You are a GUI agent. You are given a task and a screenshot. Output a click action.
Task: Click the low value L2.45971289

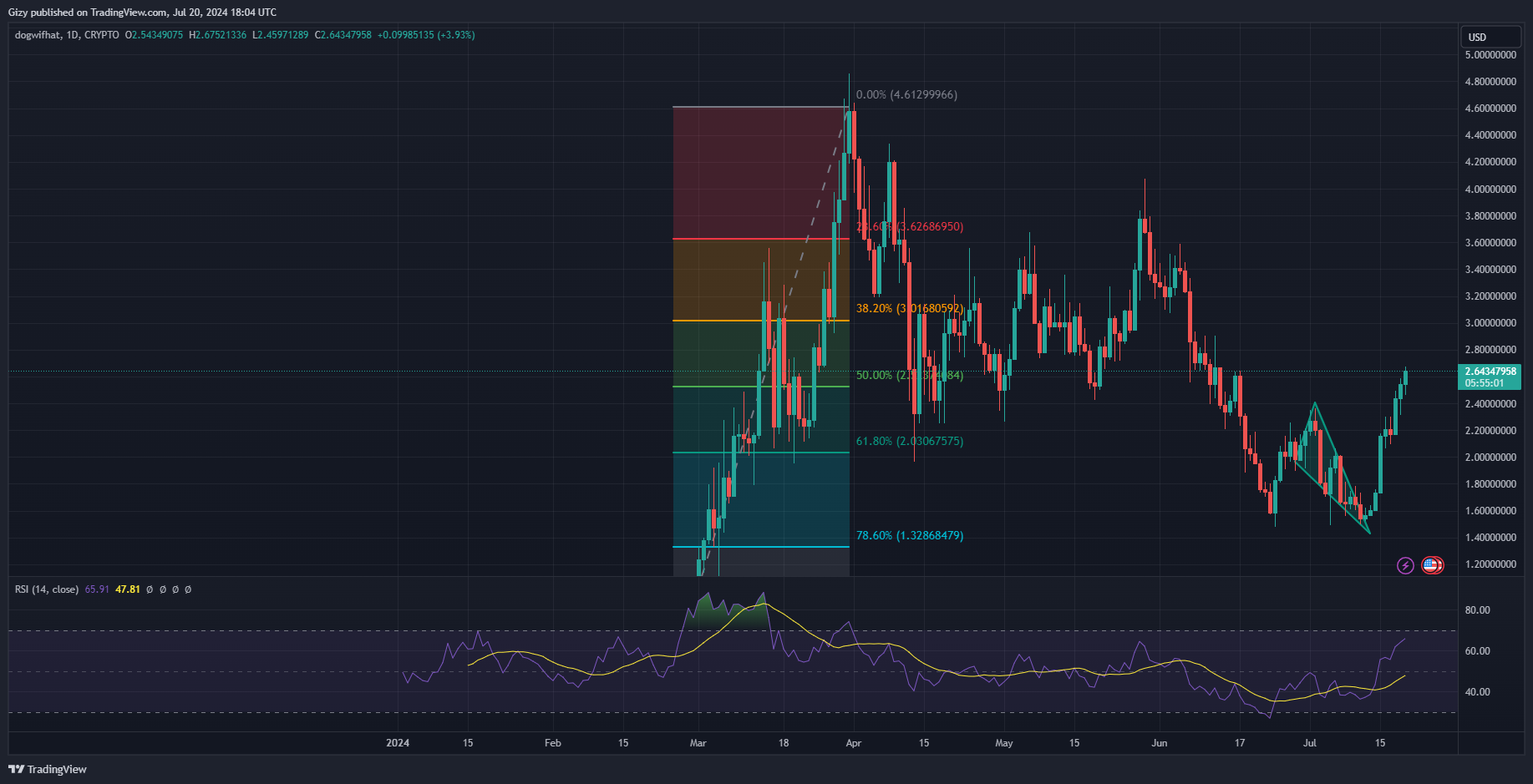pyautogui.click(x=281, y=35)
